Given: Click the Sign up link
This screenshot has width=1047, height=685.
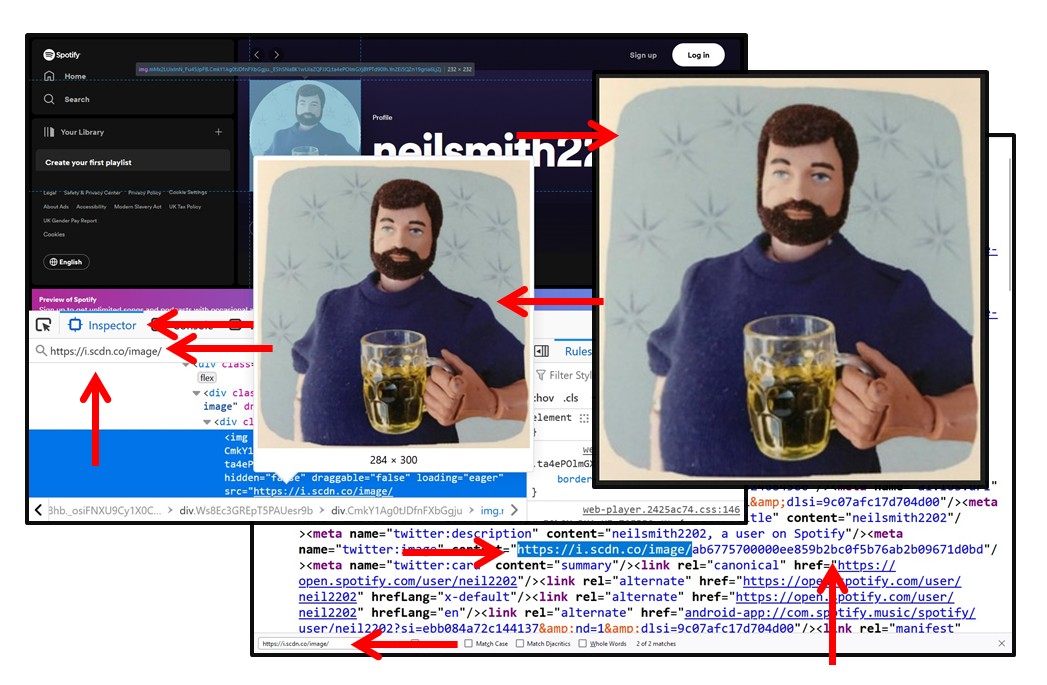Looking at the screenshot, I should [x=643, y=55].
